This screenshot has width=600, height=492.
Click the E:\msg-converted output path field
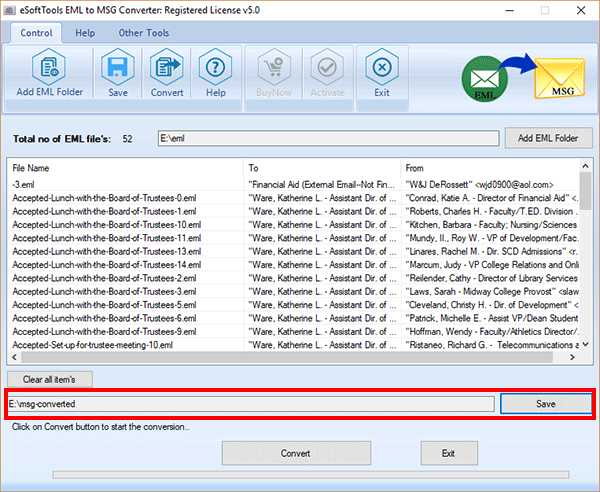click(x=251, y=404)
